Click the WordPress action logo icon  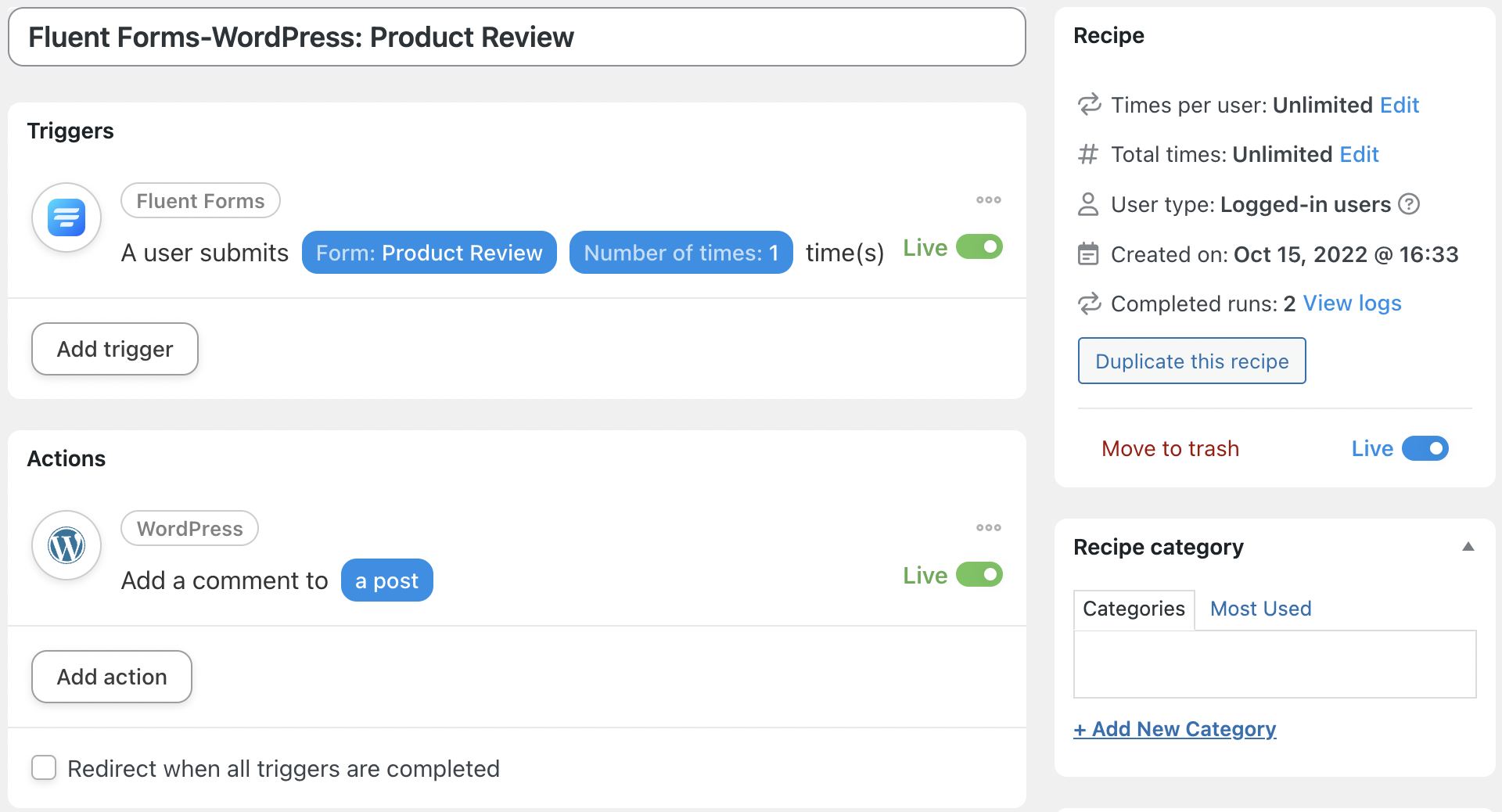pyautogui.click(x=66, y=545)
